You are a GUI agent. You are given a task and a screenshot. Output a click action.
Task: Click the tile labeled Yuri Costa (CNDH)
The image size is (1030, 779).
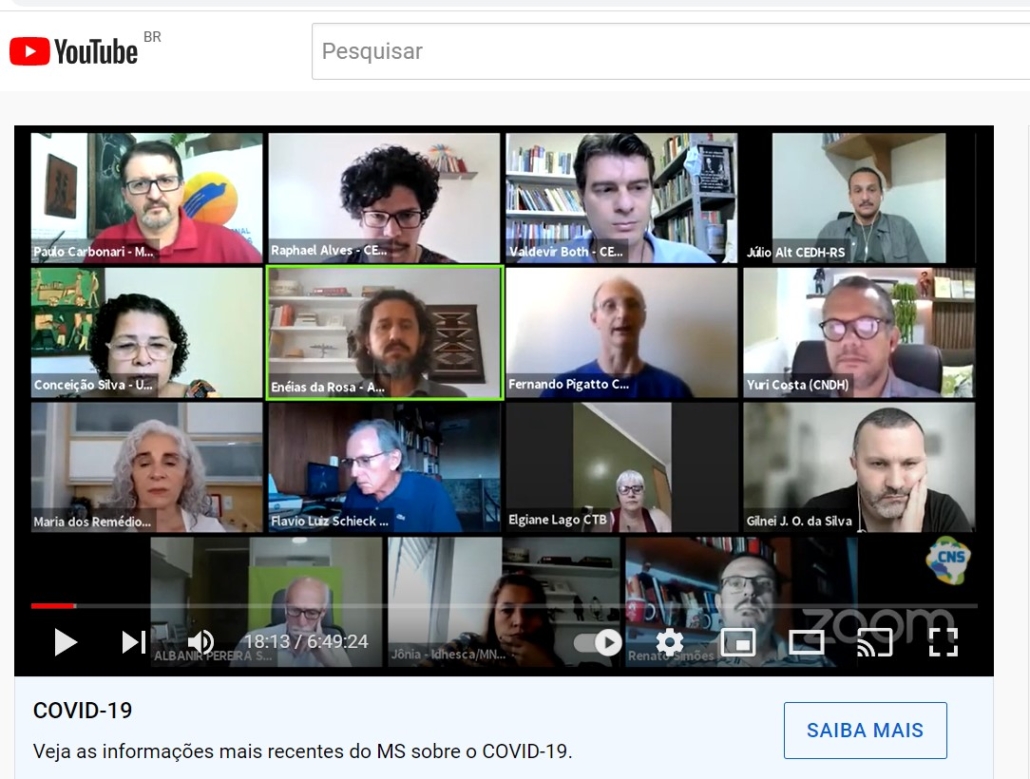(859, 332)
